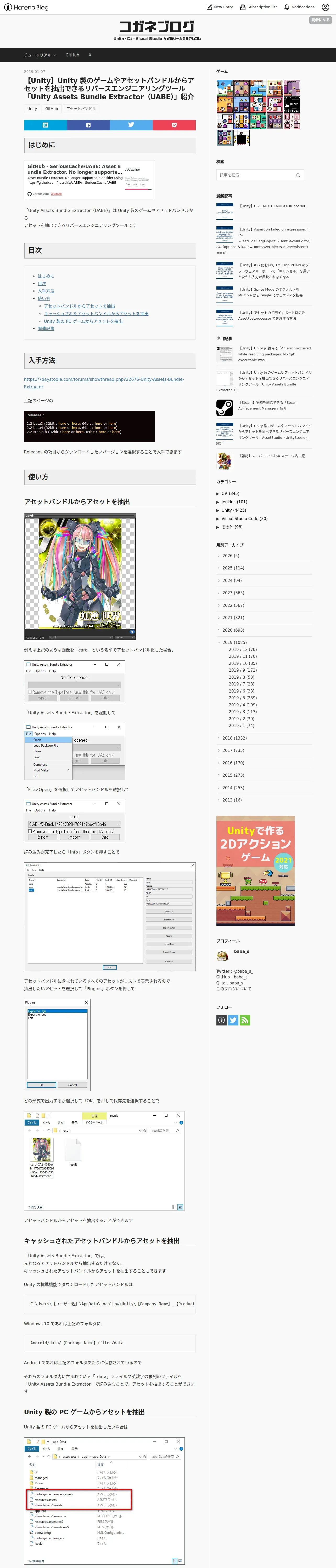Image resolution: width=336 pixels, height=1568 pixels.
Task: Follow via the Twitter icon under フォロー
Action: (233, 1020)
